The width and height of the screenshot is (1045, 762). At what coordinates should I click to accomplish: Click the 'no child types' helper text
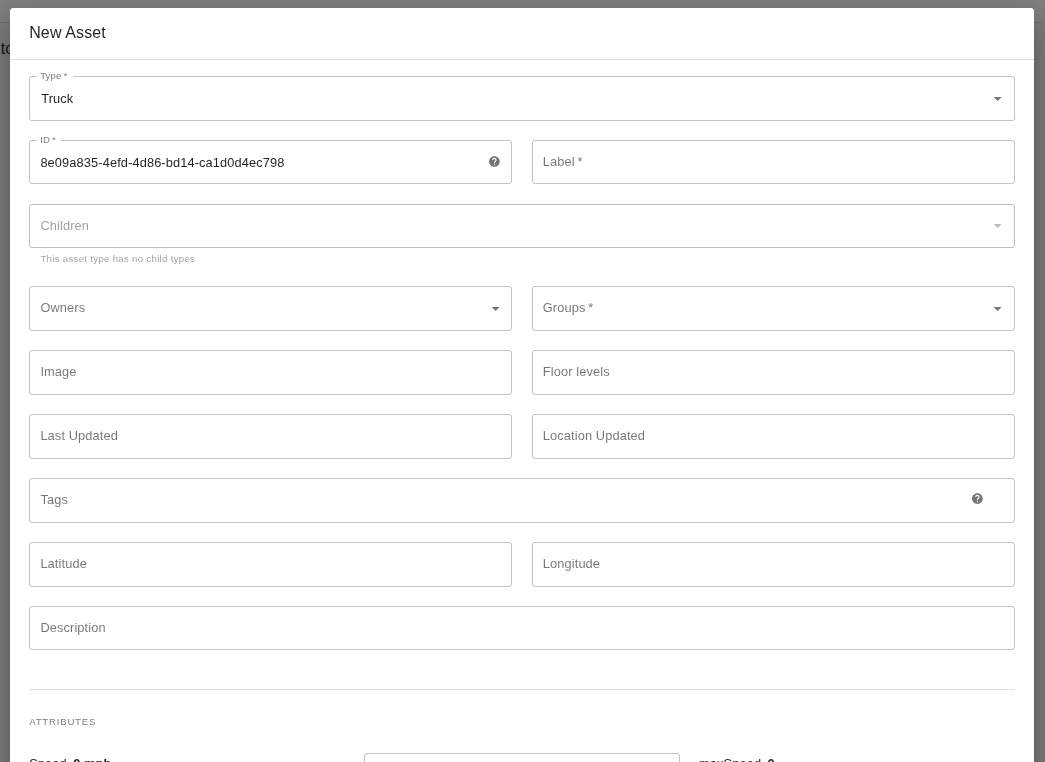[117, 259]
